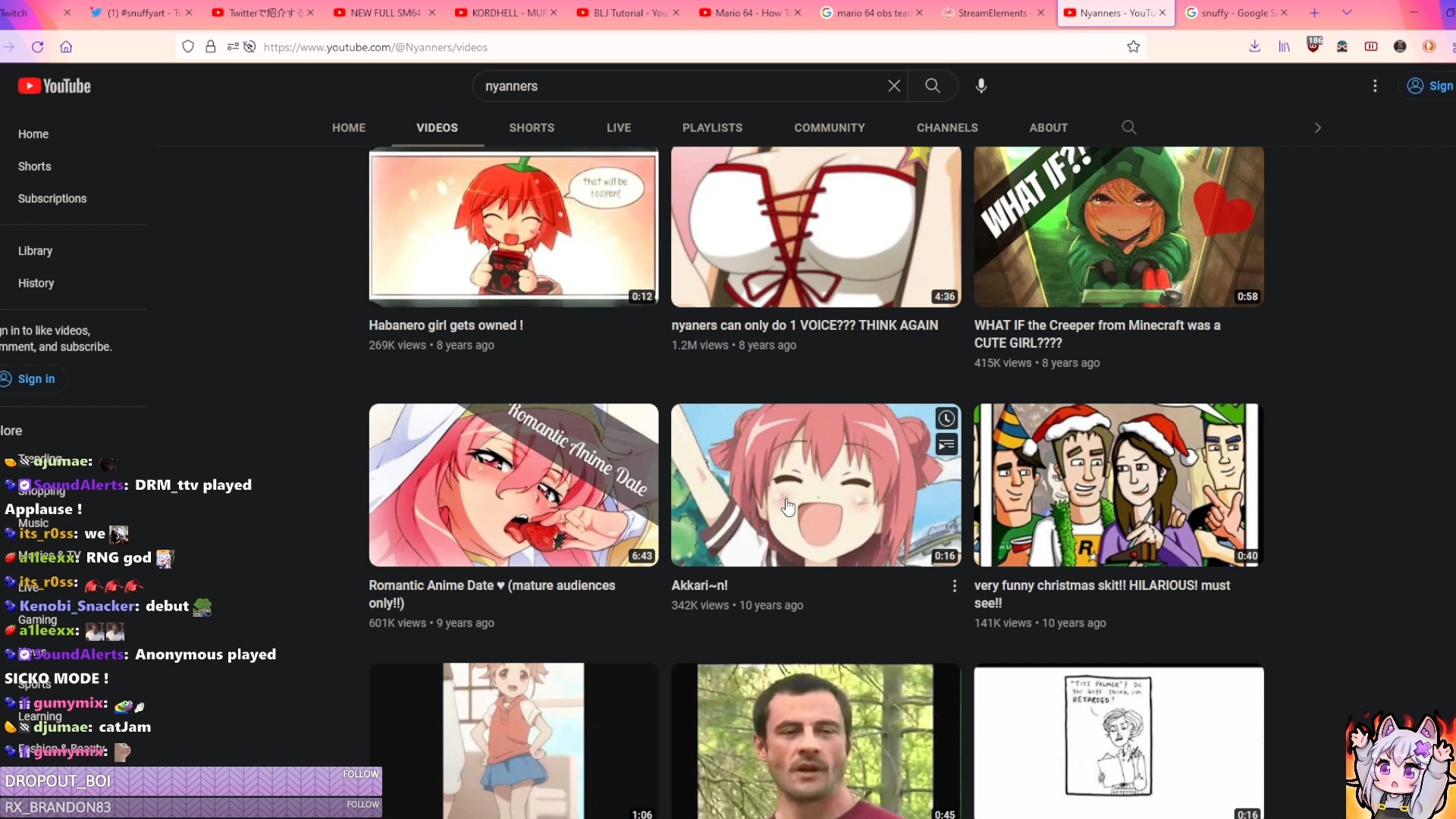Open the three-dot settings menu
The width and height of the screenshot is (1456, 819).
(1375, 86)
